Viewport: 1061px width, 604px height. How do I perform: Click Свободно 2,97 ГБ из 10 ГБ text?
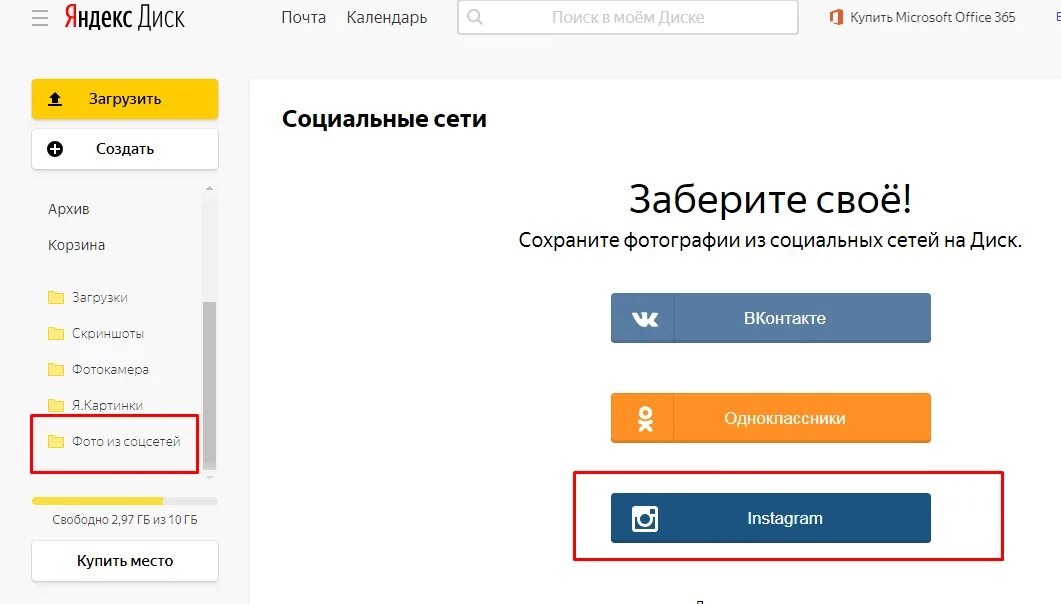125,519
